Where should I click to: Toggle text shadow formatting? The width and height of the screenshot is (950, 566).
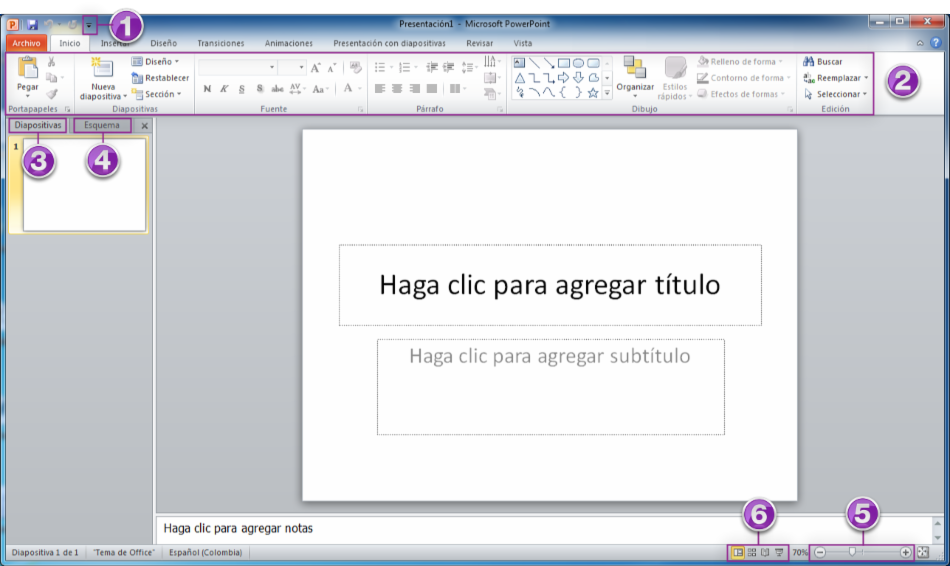click(x=260, y=89)
